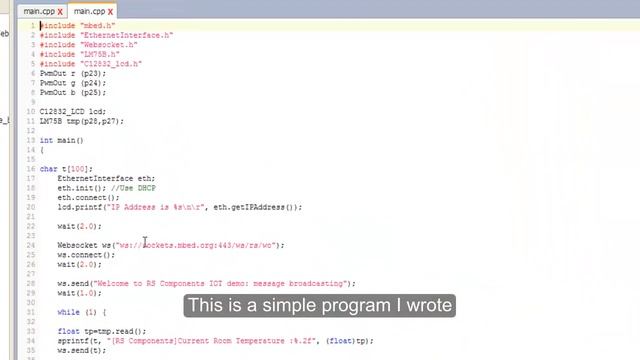Click the '#include "LM75B.h"' line
This screenshot has width=640, height=360.
[x=80, y=54]
